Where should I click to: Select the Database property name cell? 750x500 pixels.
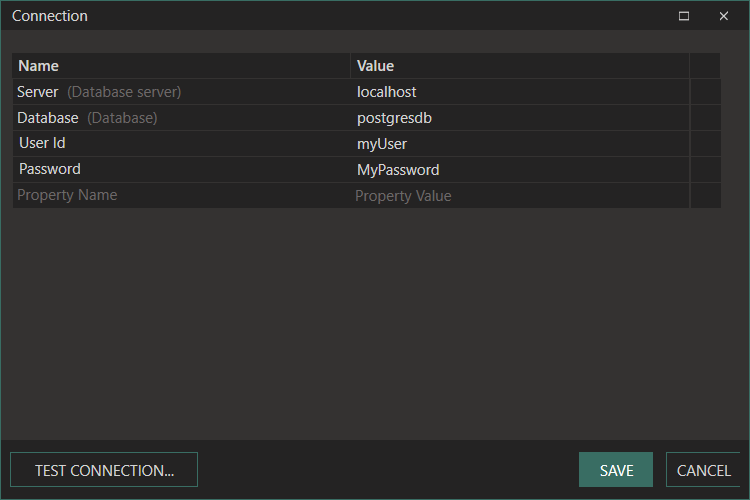pyautogui.click(x=181, y=118)
